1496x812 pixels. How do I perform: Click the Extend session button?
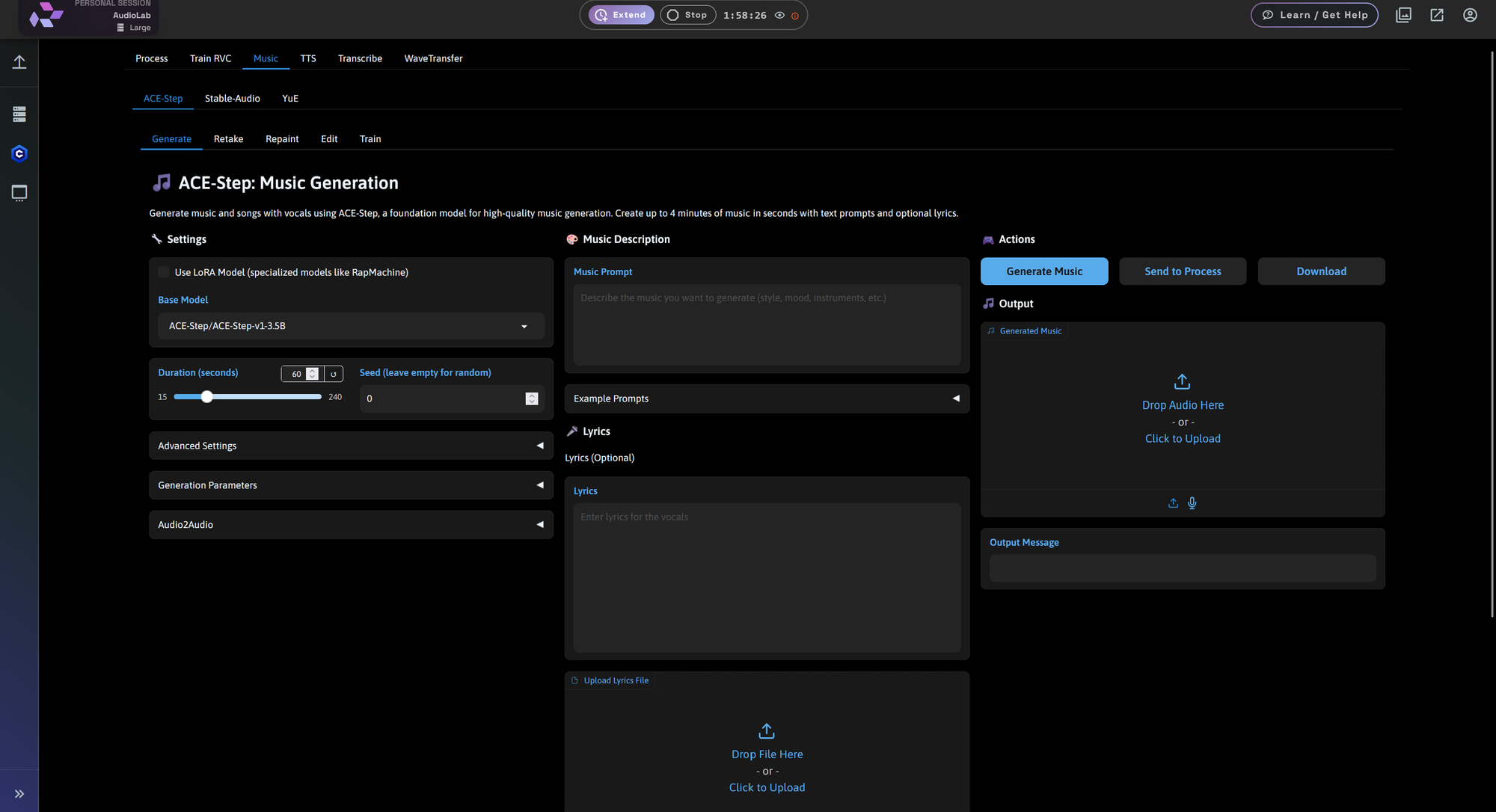point(620,15)
